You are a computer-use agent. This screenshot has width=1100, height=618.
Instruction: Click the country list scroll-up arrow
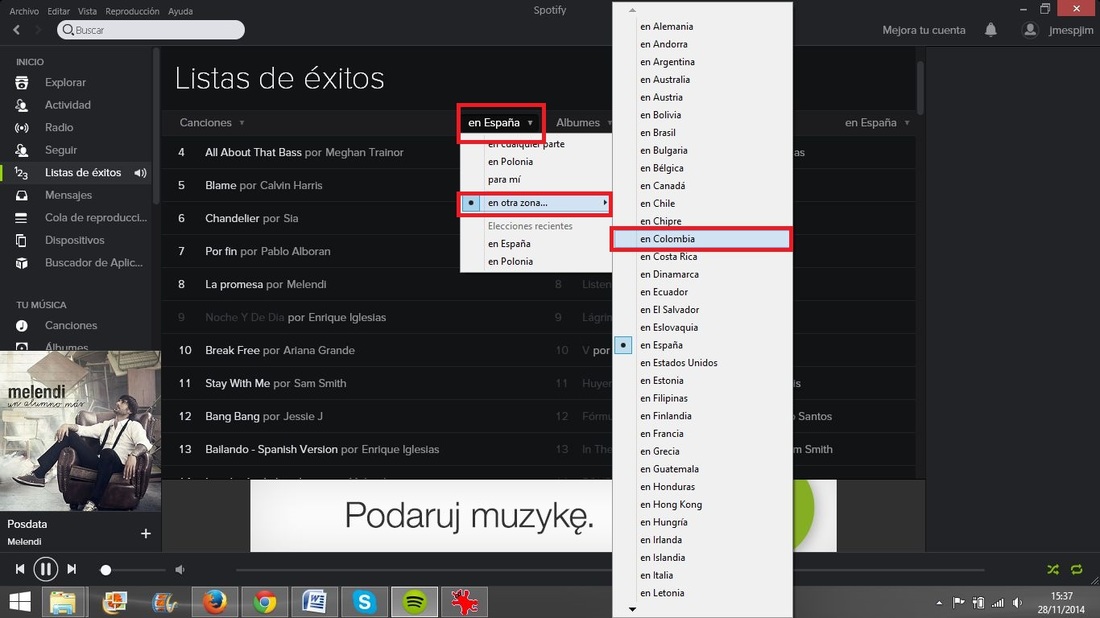coord(632,10)
